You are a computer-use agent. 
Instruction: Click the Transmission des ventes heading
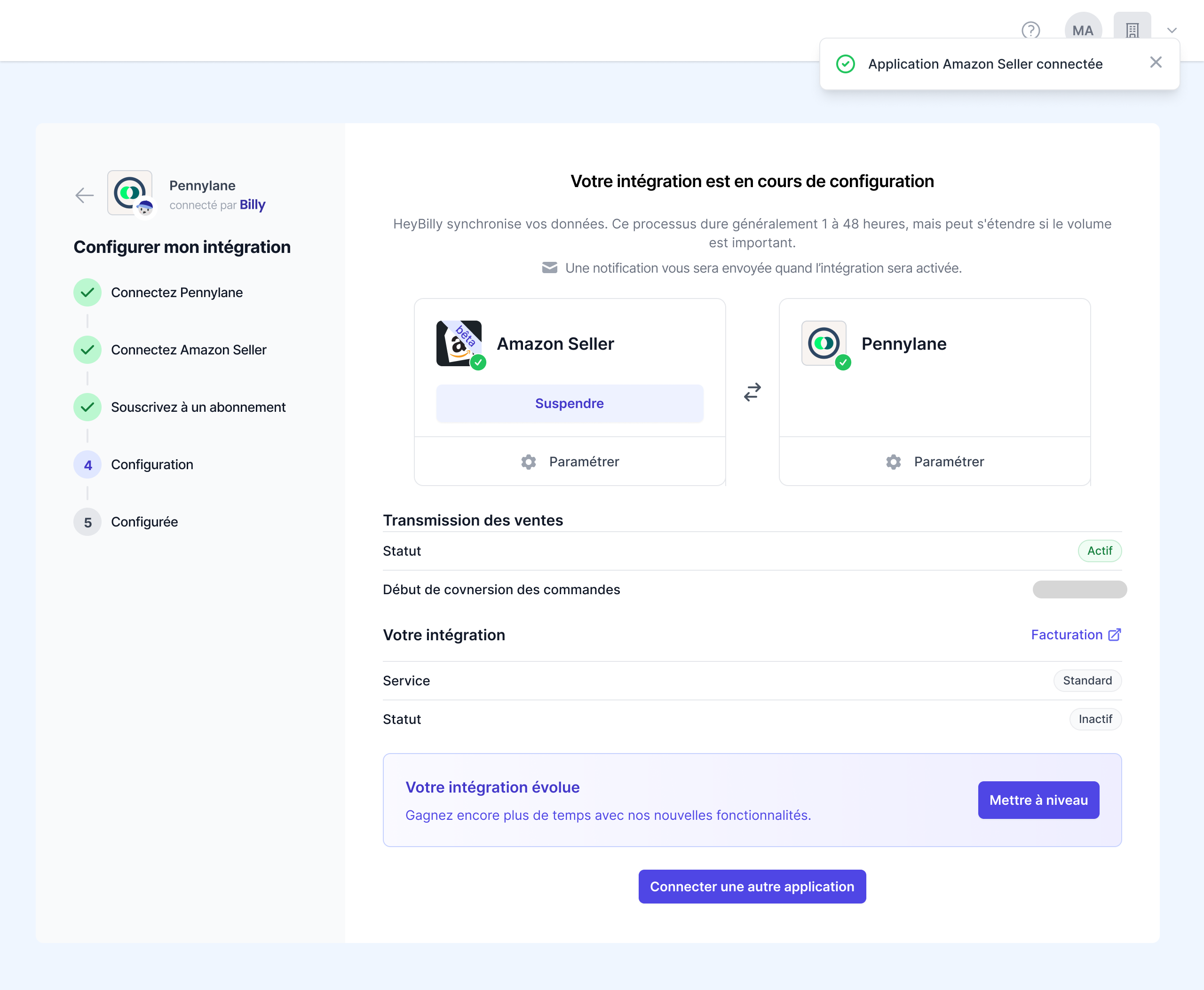coord(473,520)
